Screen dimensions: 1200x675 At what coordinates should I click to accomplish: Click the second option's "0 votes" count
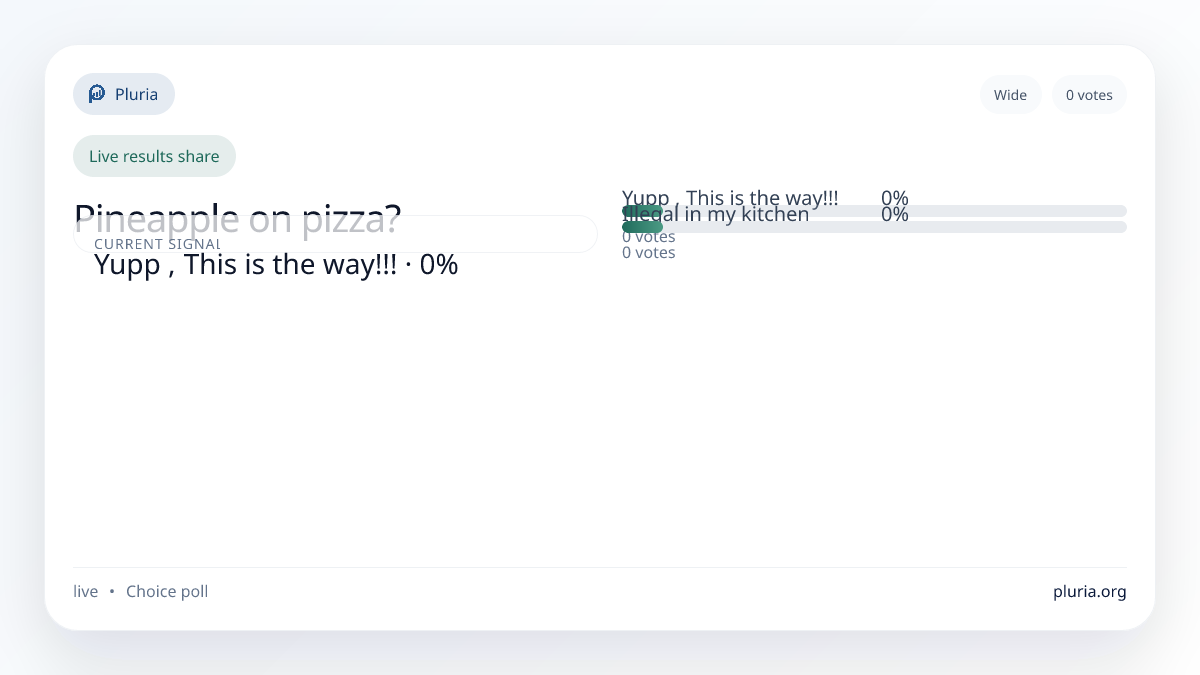pos(649,253)
